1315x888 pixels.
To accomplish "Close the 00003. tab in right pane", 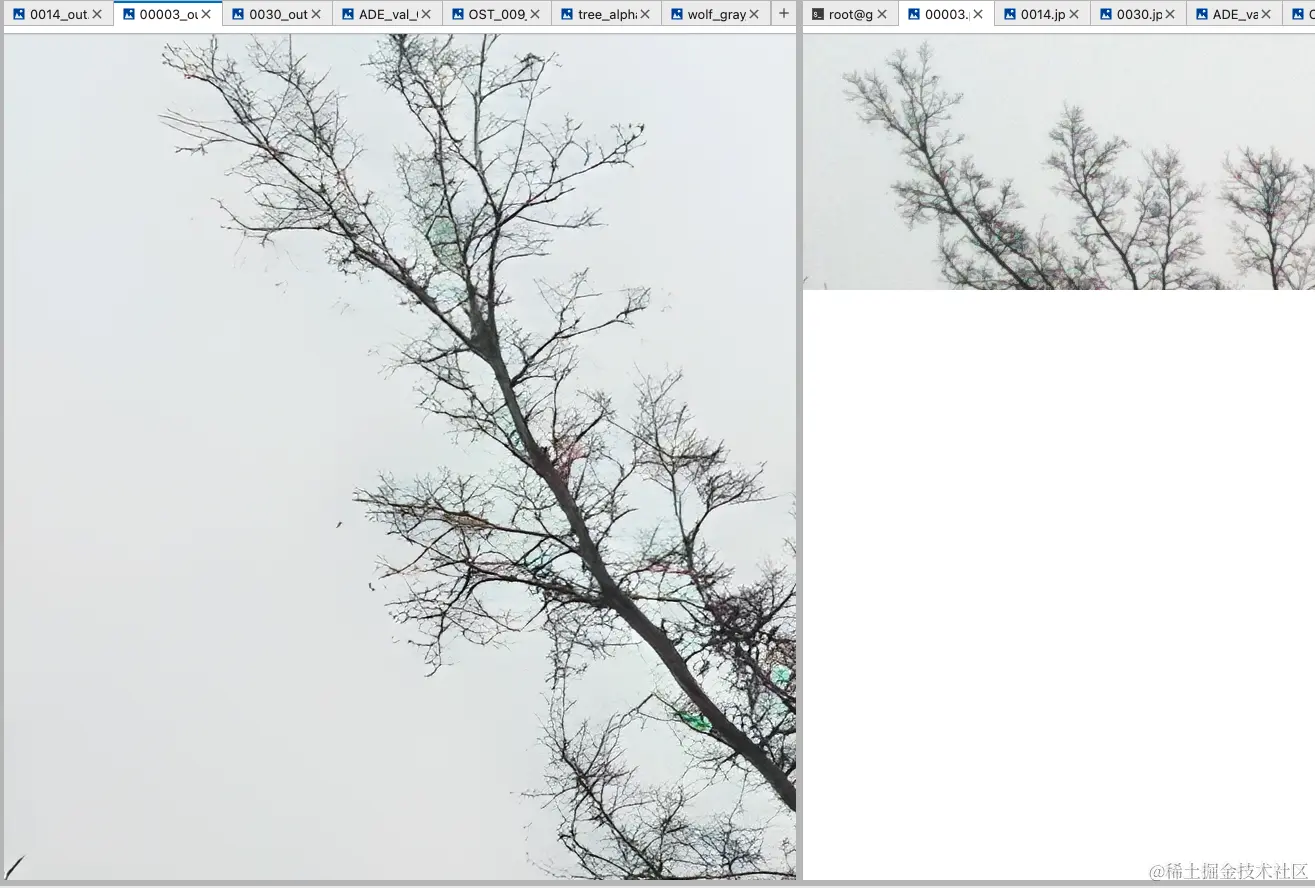I will (978, 15).
